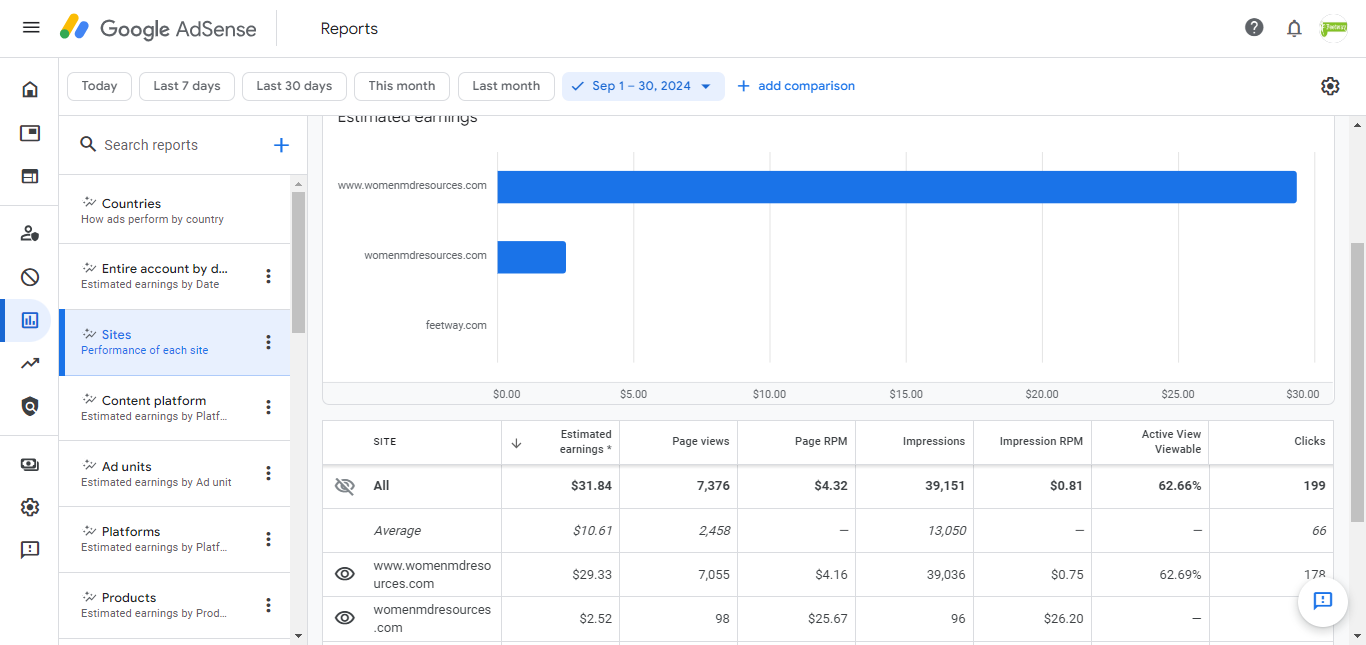The image size is (1366, 645).
Task: Open the Ads section icon
Action: coord(30,133)
